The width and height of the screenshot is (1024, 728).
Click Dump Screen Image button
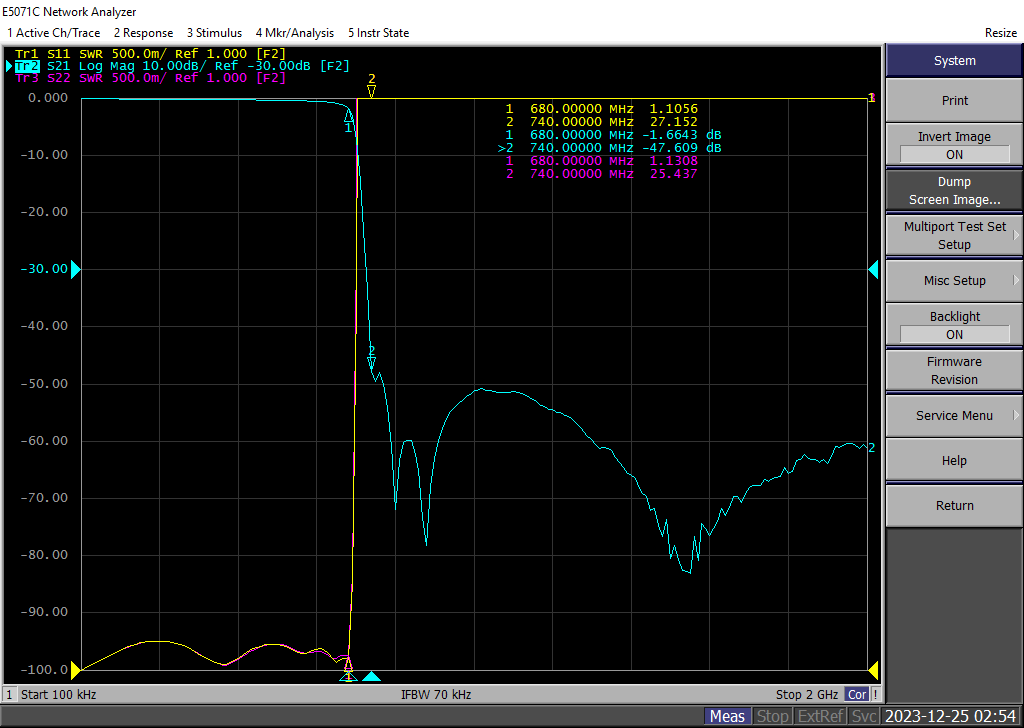[954, 191]
